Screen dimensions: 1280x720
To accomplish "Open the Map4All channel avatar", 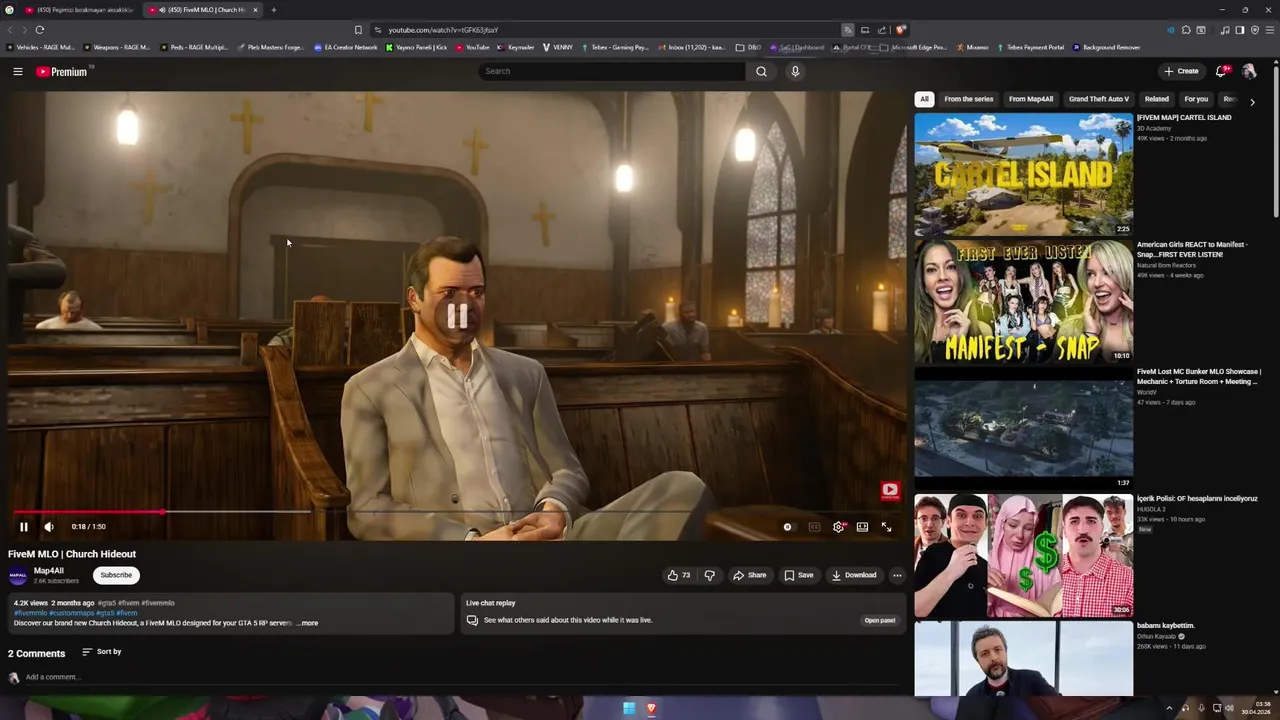I will 17,575.
